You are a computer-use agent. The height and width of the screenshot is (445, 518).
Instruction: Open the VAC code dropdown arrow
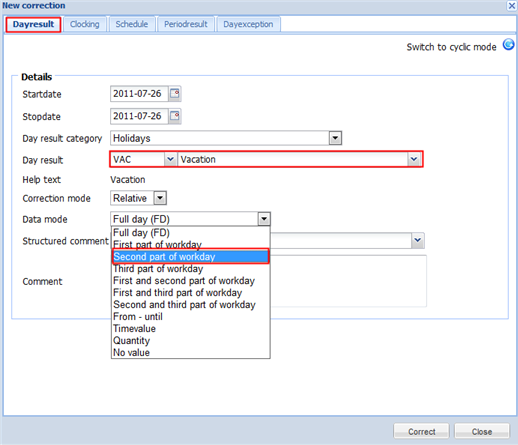170,159
